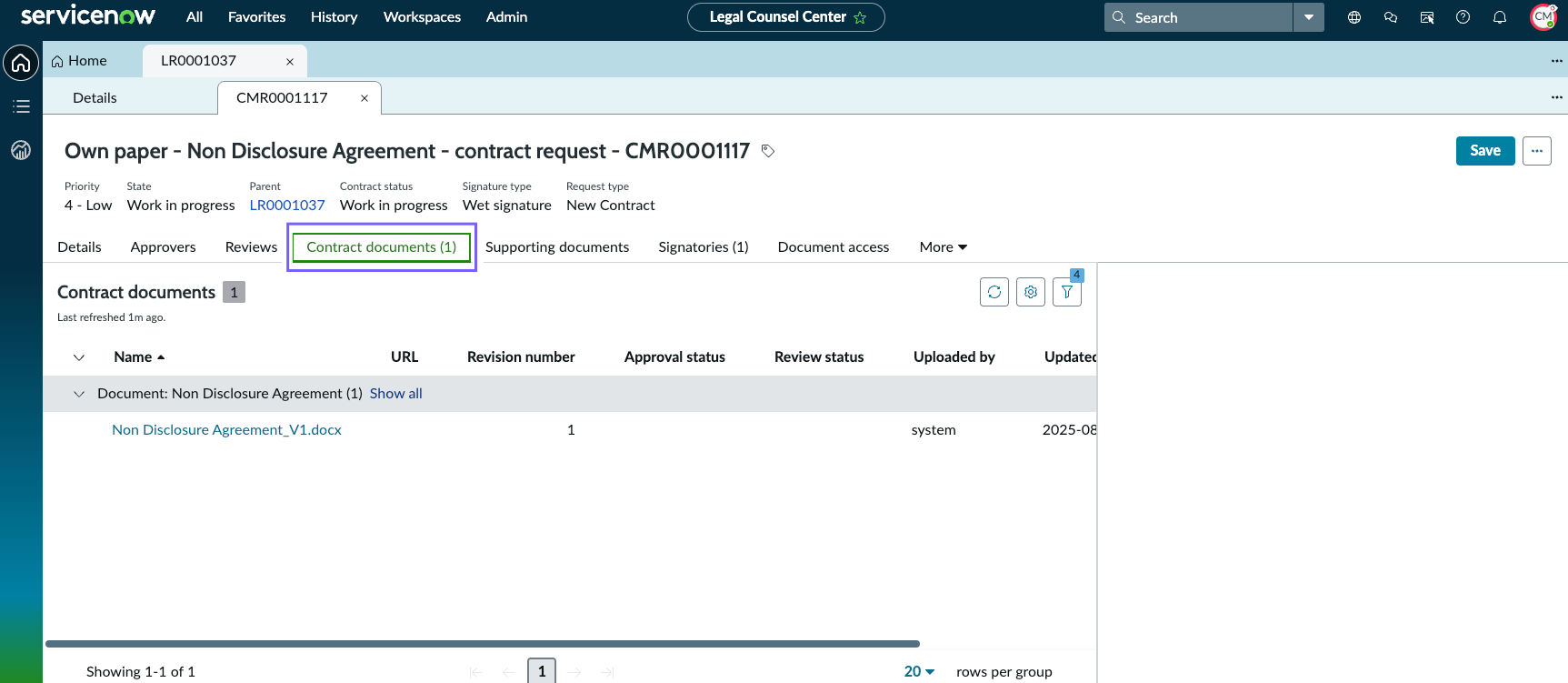The image size is (1568, 683).
Task: Switch to the Details sub-tab of LR0001037
Action: click(95, 98)
